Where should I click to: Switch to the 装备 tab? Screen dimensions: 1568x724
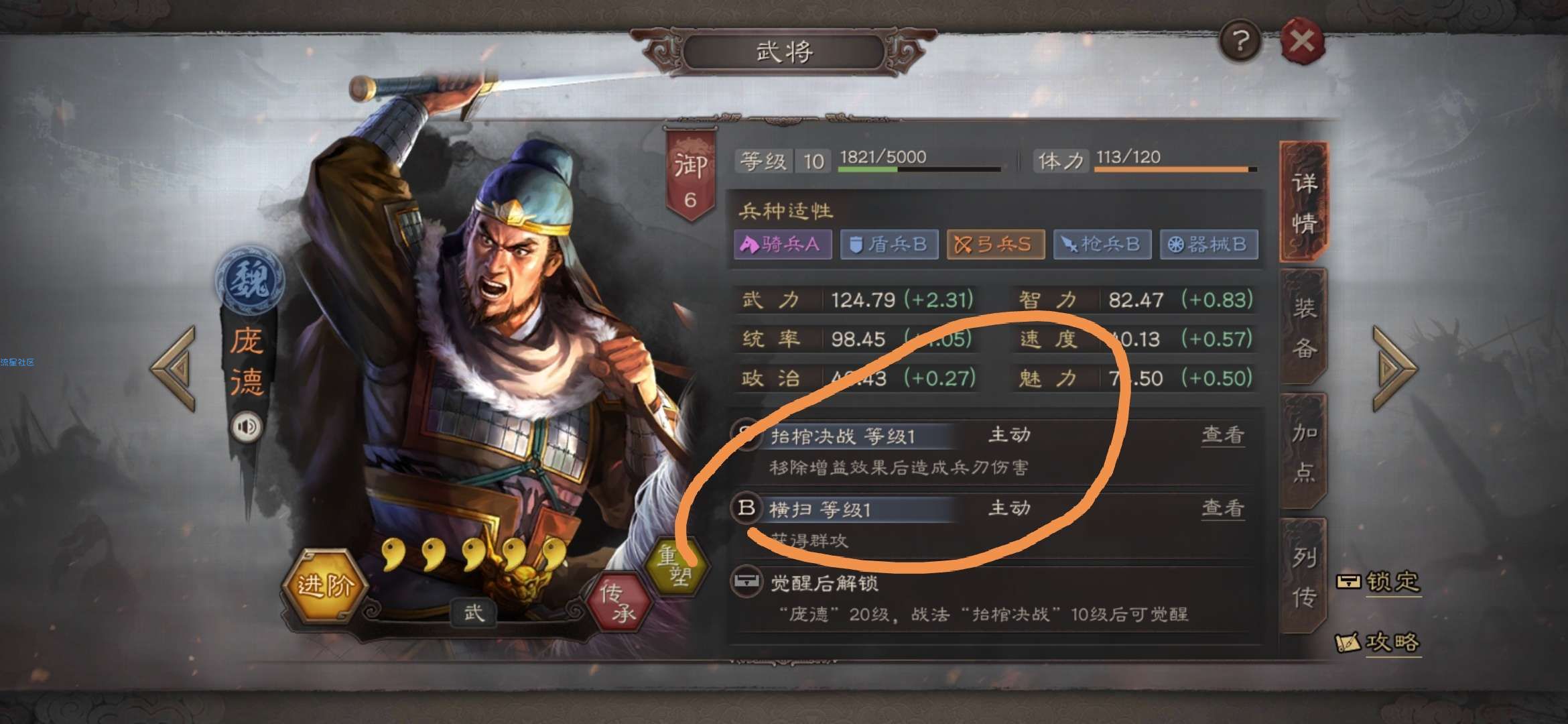(1303, 327)
